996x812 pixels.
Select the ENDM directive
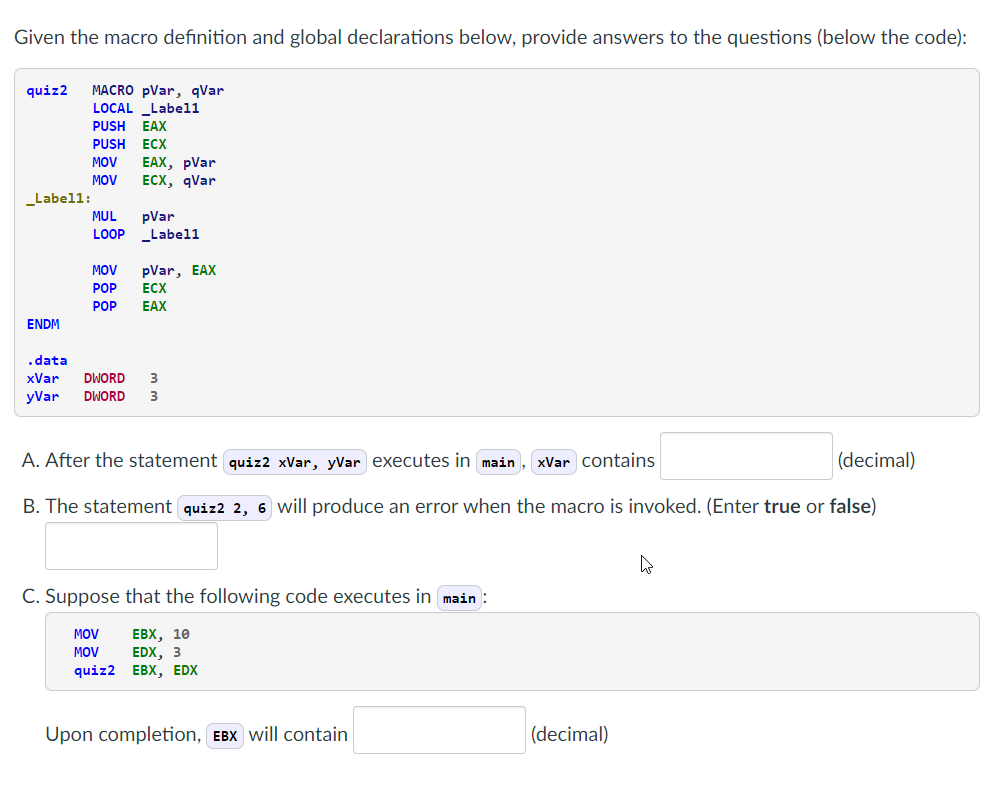(43, 324)
